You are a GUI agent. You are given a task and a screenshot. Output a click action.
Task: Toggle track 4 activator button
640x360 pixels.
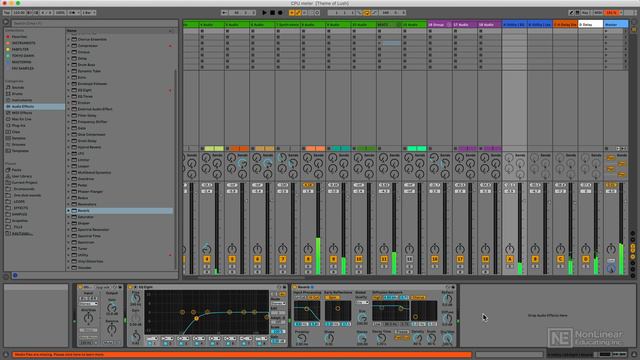point(207,259)
